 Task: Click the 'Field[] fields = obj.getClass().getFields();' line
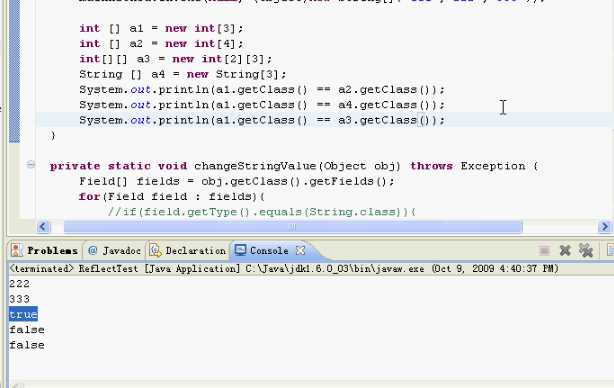[237, 181]
